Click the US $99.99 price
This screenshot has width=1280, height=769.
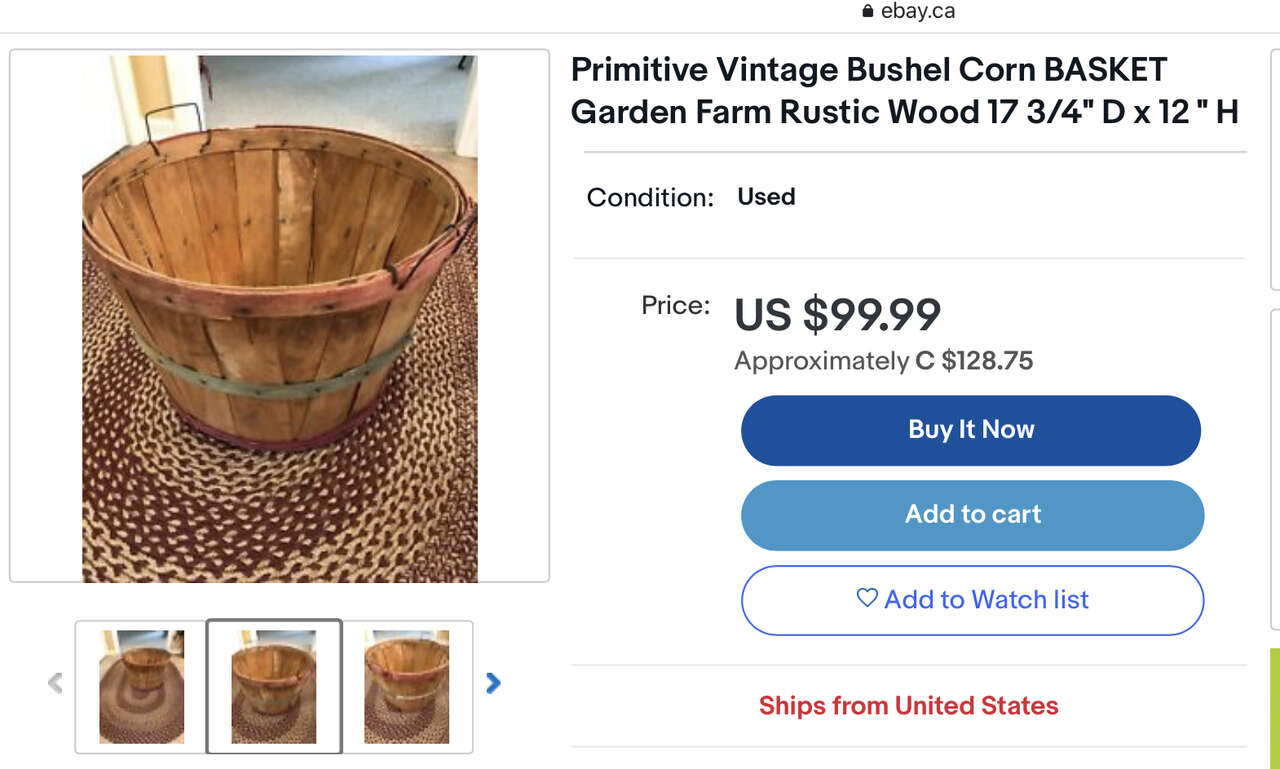(x=837, y=315)
